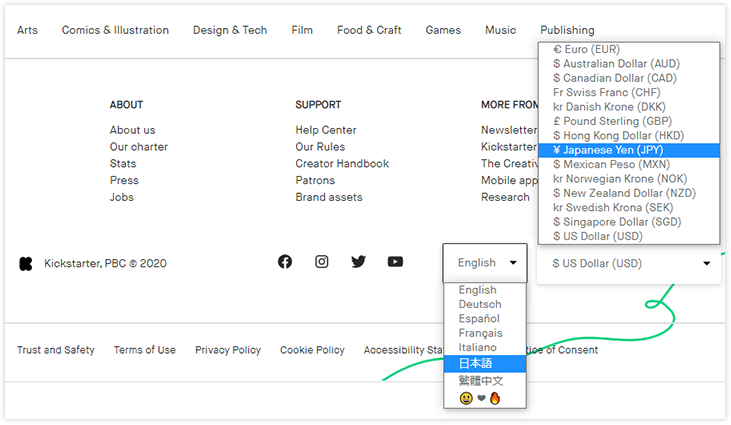Image resolution: width=731 pixels, height=425 pixels.
Task: Go to Design & Tech category
Action: (230, 30)
